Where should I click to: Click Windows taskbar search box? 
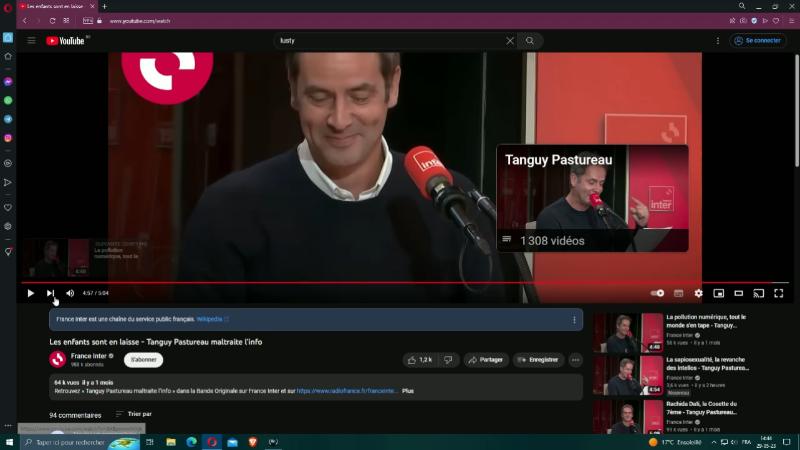[x=80, y=442]
